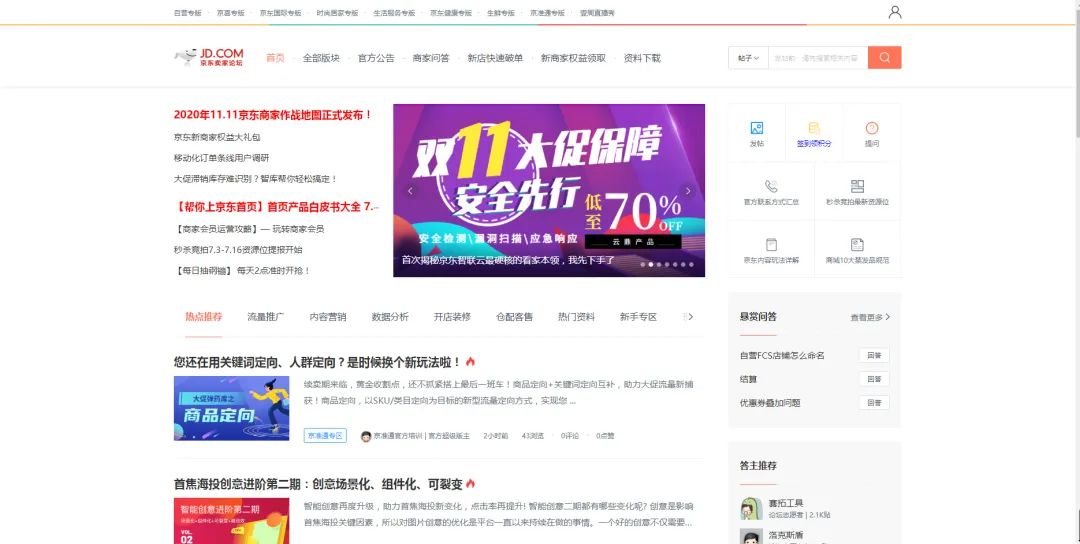
Task: Open 京东国际专板 top bar link
Action: point(280,13)
